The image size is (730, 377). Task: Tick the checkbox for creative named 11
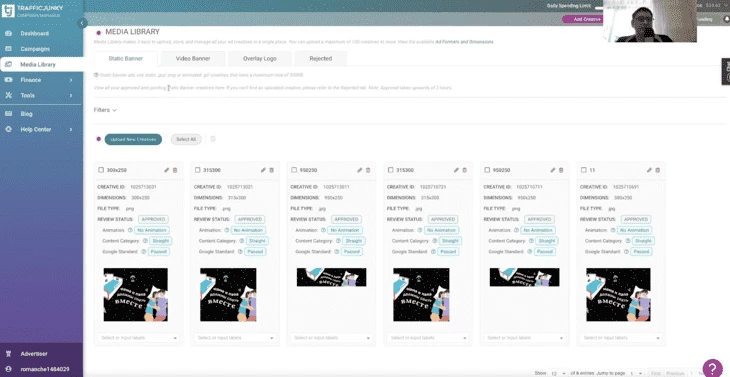pyautogui.click(x=584, y=170)
